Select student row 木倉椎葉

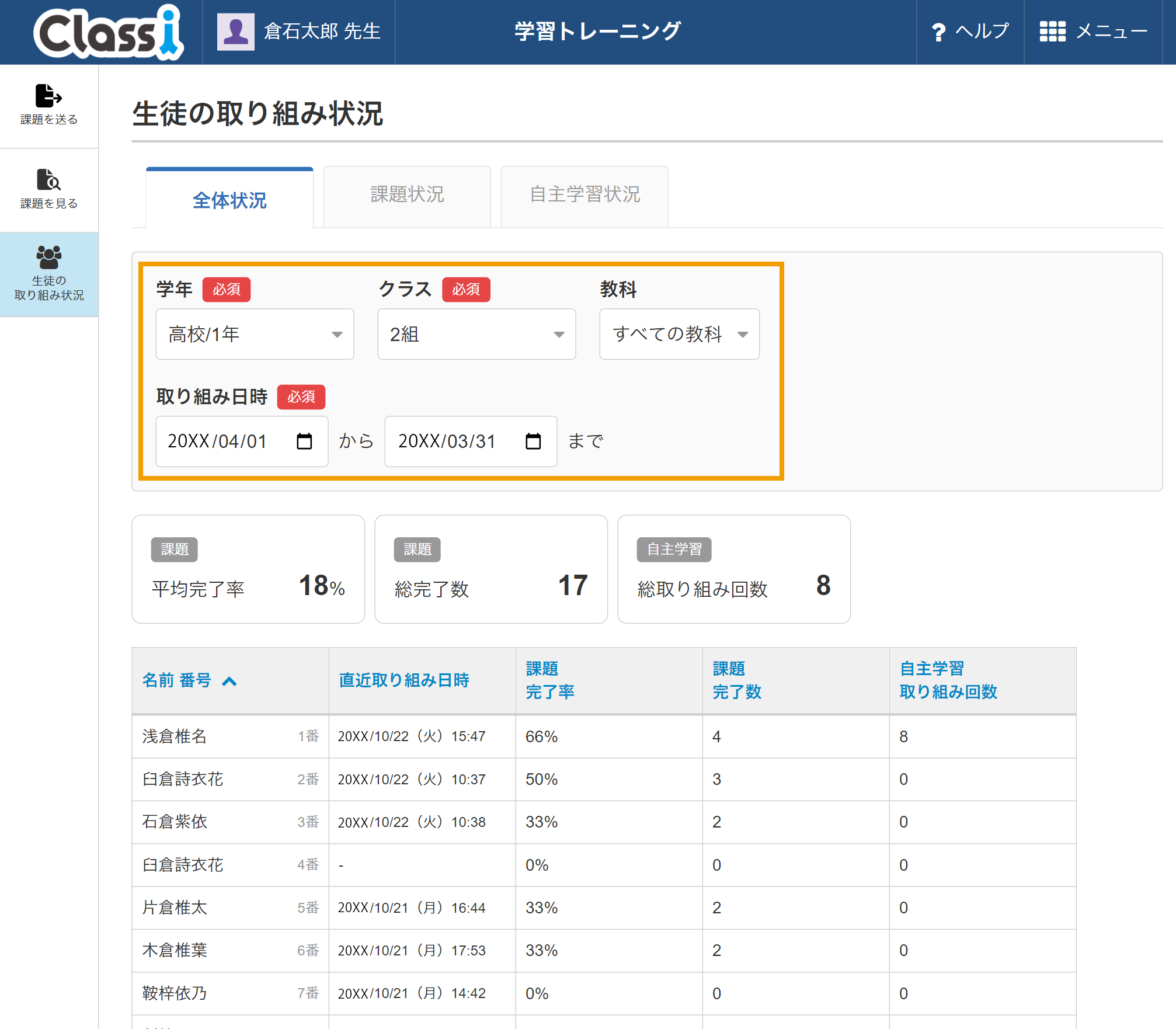604,950
